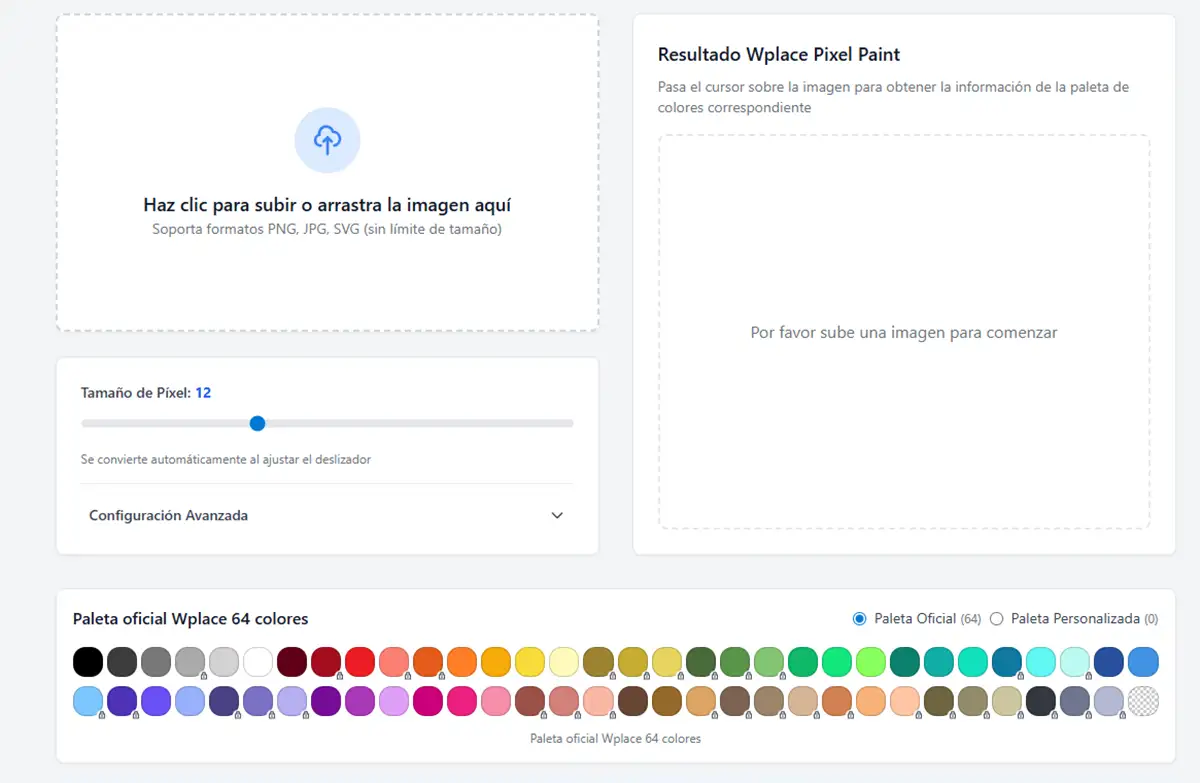Select the bright red color swatch
1200x783 pixels.
coord(360,662)
